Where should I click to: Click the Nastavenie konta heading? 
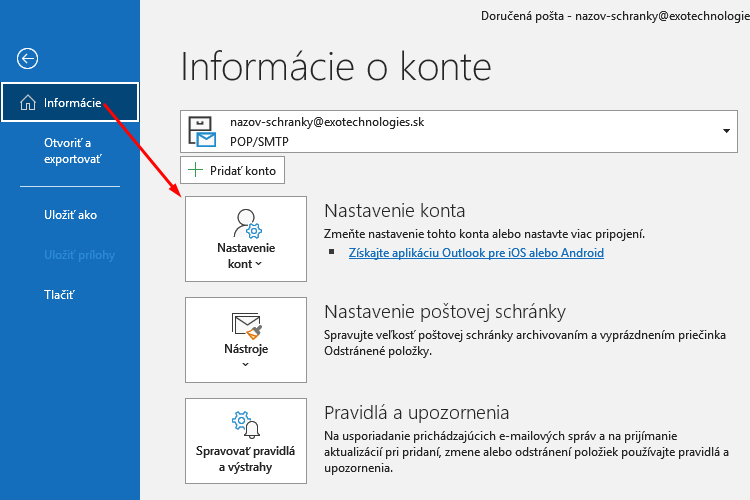[x=395, y=211]
